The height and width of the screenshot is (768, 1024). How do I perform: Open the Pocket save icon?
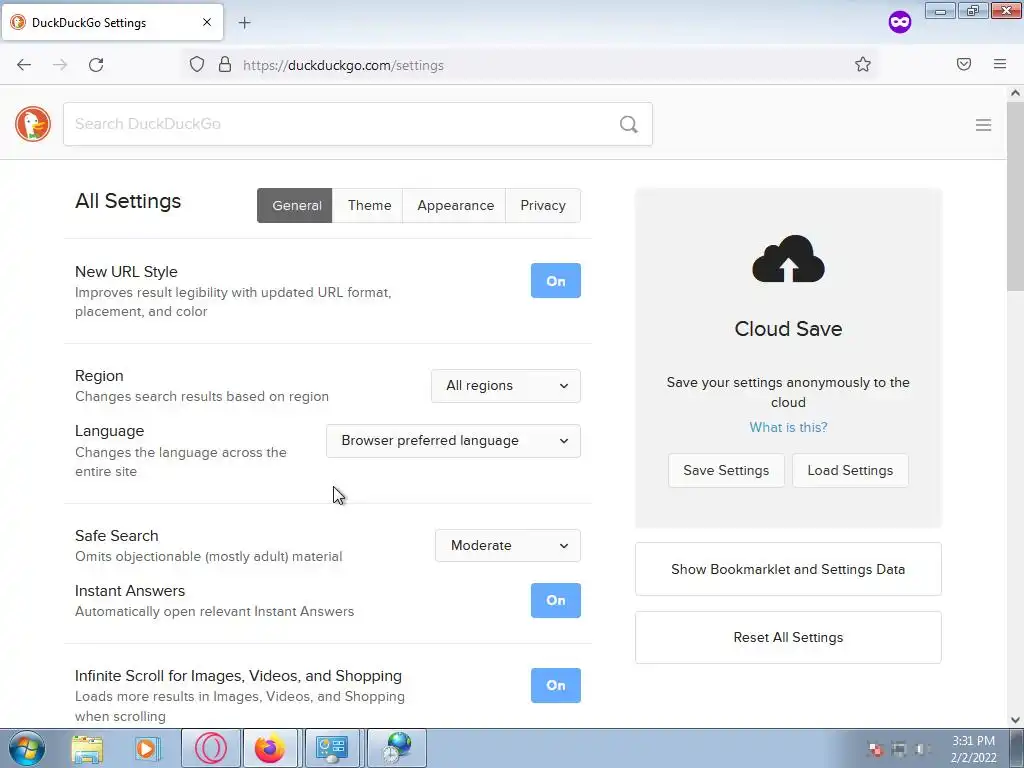point(964,64)
